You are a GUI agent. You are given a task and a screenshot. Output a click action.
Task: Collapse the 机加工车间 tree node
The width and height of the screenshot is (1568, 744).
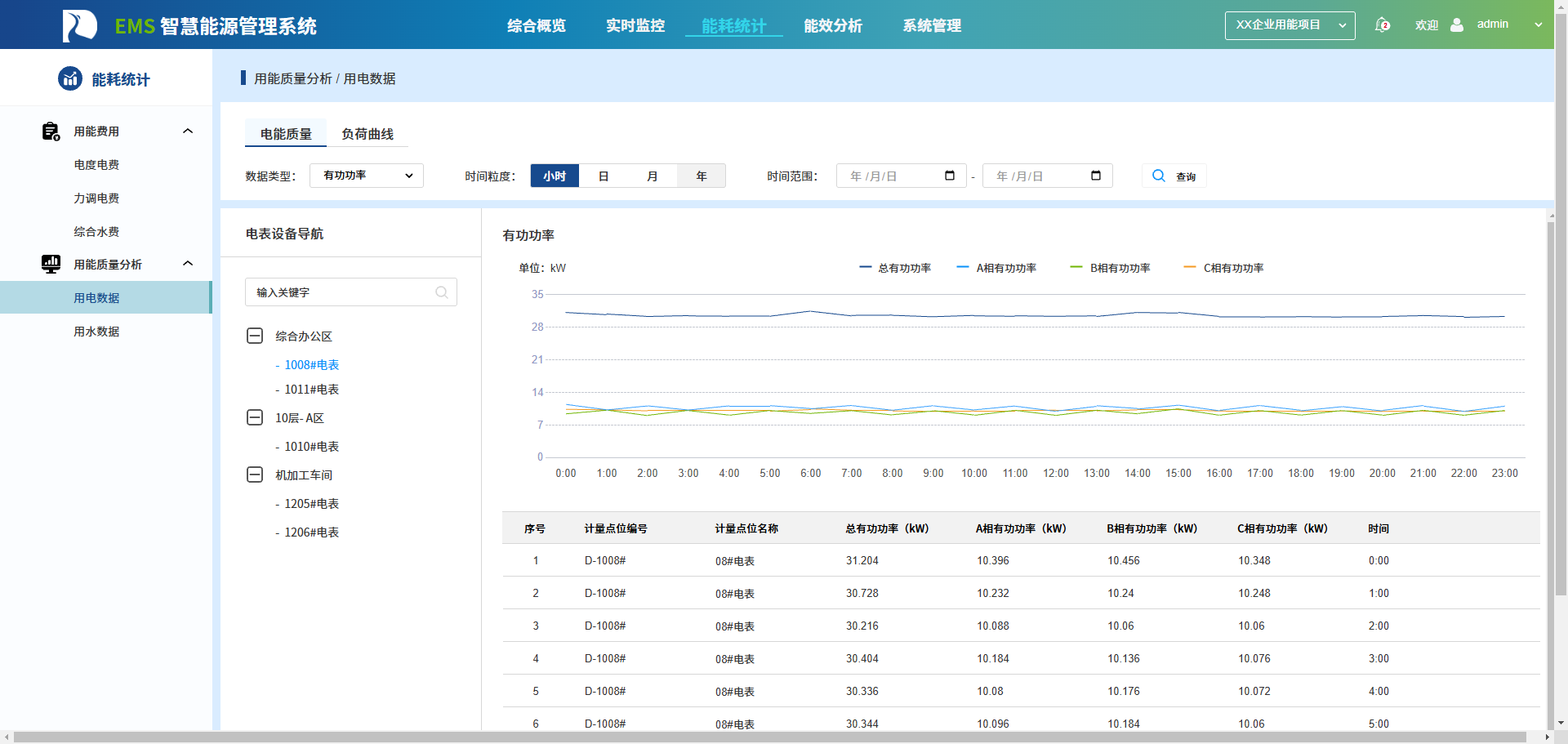tap(255, 474)
